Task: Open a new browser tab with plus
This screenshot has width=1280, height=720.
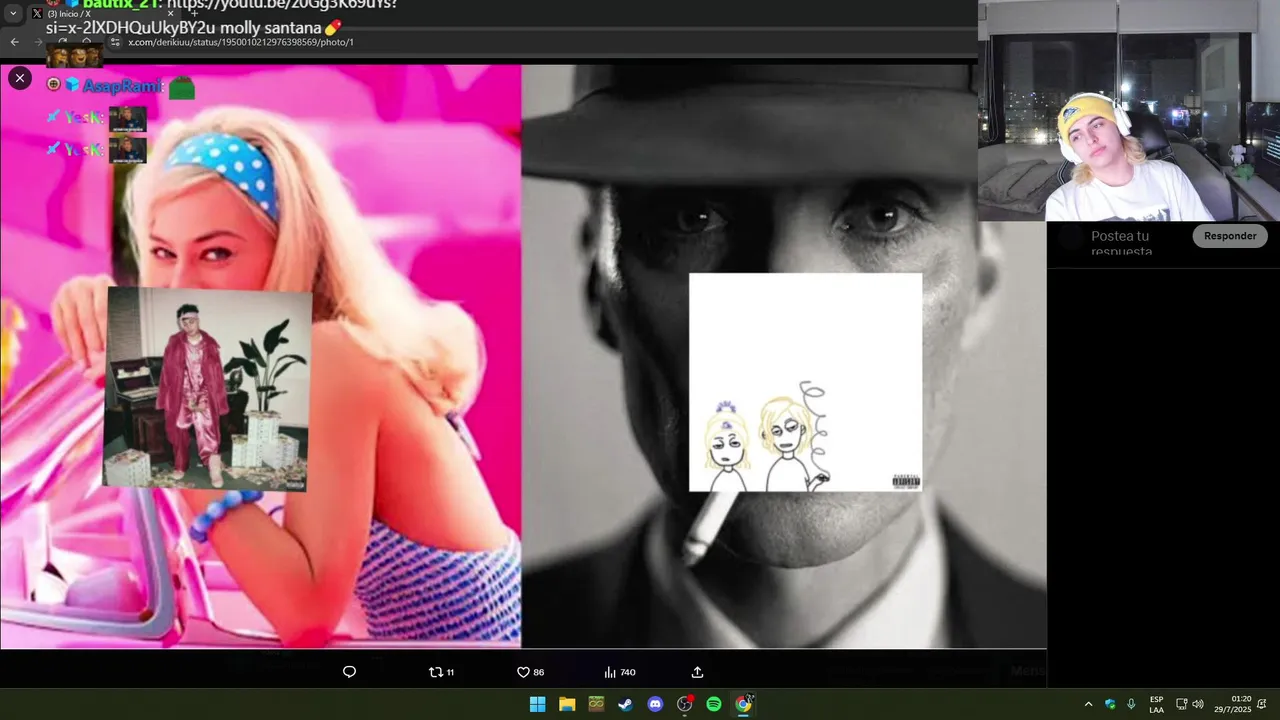Action: (193, 14)
